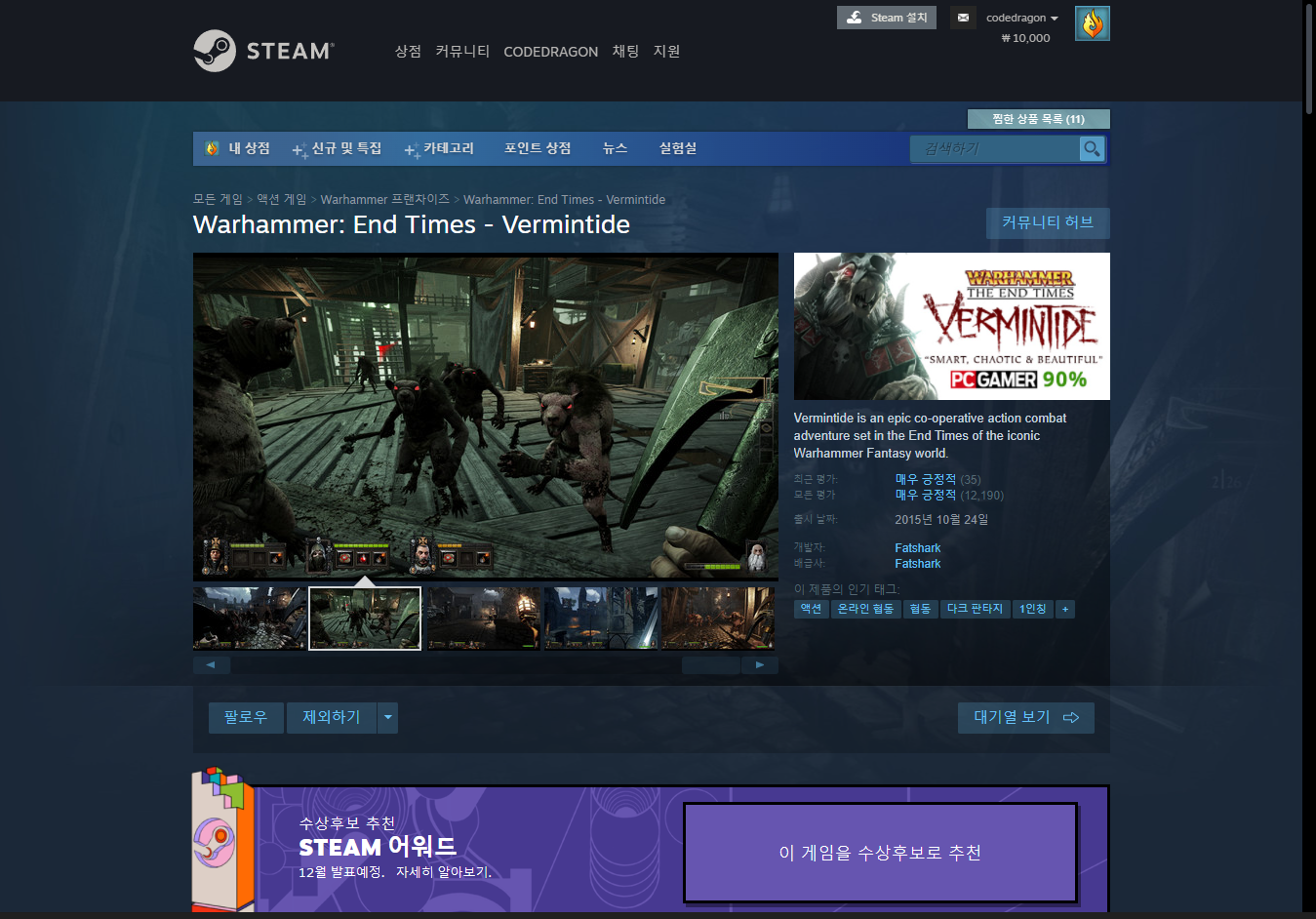Expand the 카테고리 menu
The width and height of the screenshot is (1316, 919).
(x=439, y=148)
